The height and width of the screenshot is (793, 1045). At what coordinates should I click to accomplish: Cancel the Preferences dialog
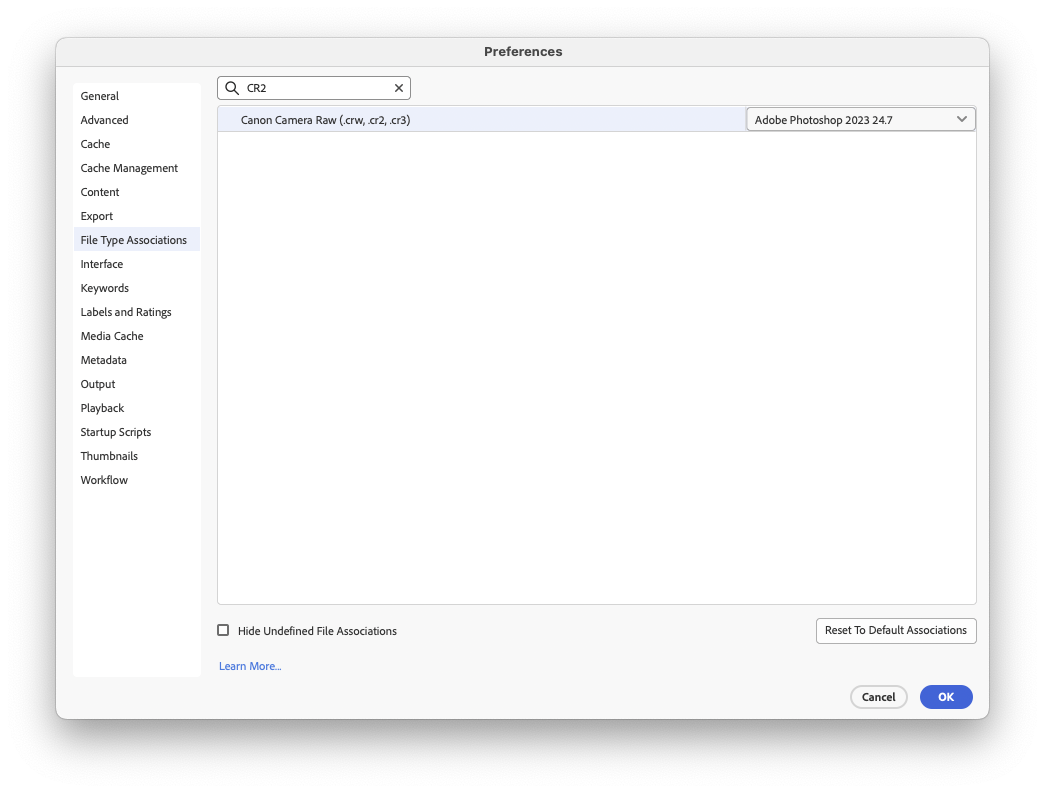pos(878,697)
